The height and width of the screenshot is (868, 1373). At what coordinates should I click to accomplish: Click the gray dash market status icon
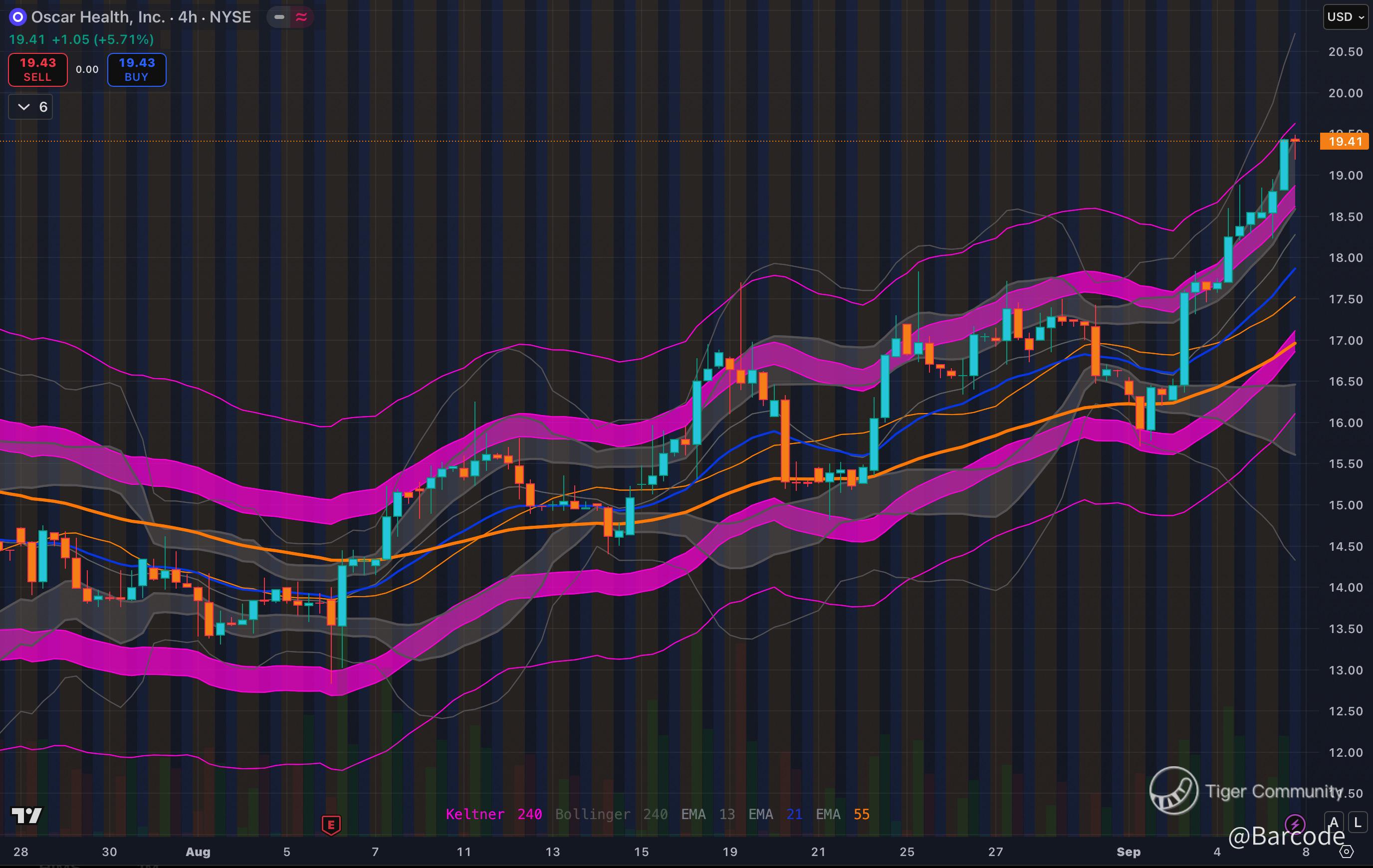(279, 17)
